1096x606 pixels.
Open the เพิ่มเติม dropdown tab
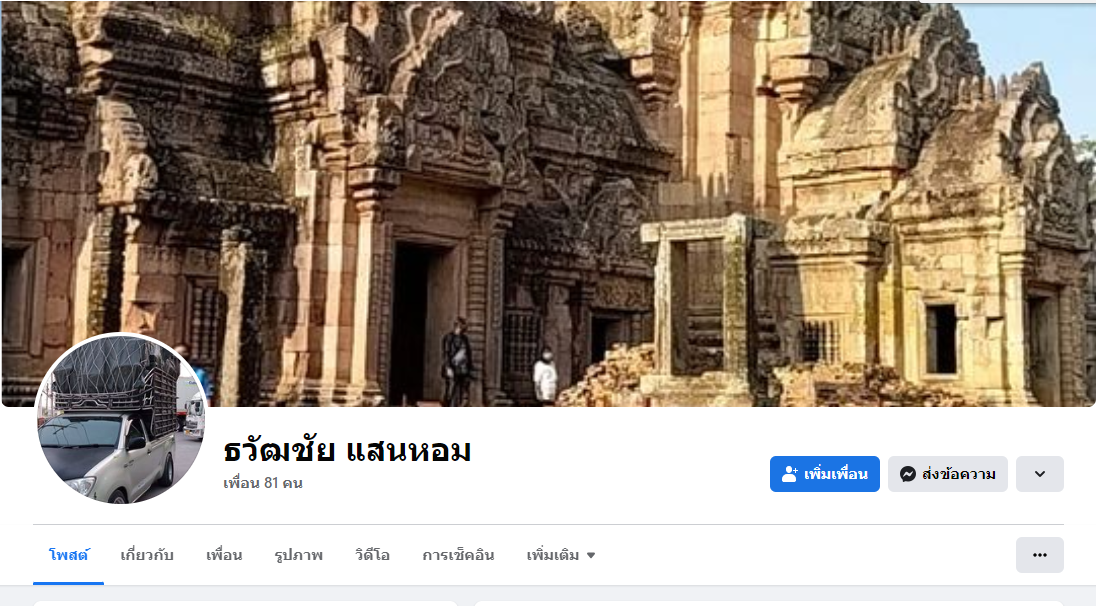(x=561, y=555)
